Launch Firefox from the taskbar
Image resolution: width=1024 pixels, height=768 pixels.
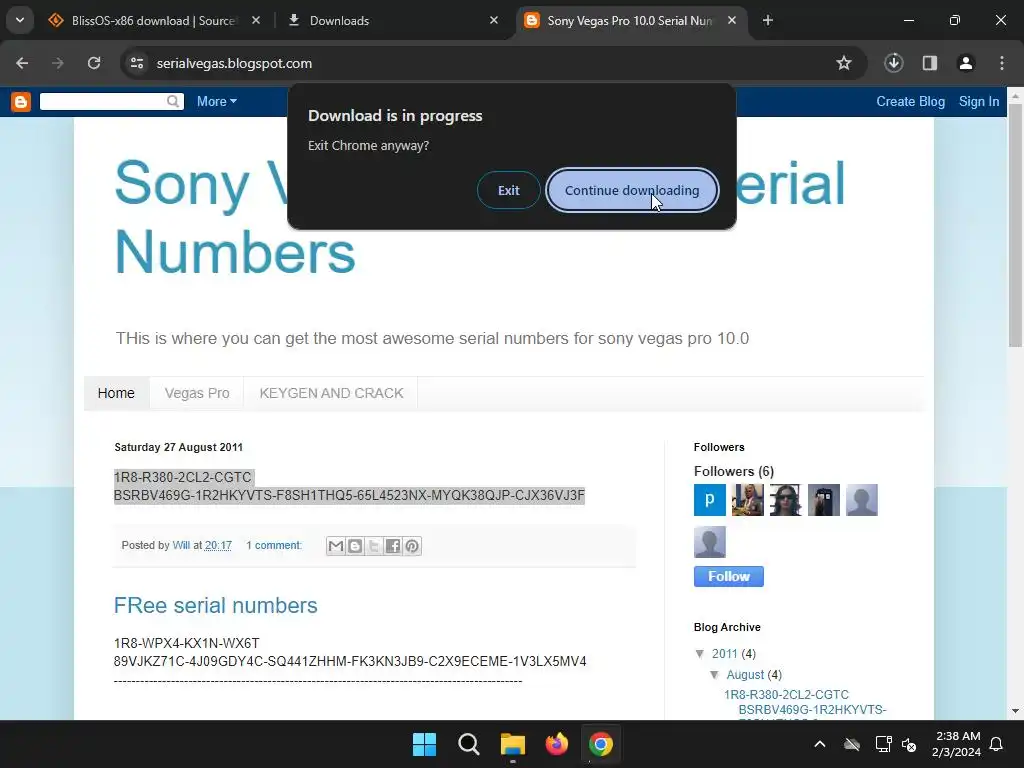(556, 744)
